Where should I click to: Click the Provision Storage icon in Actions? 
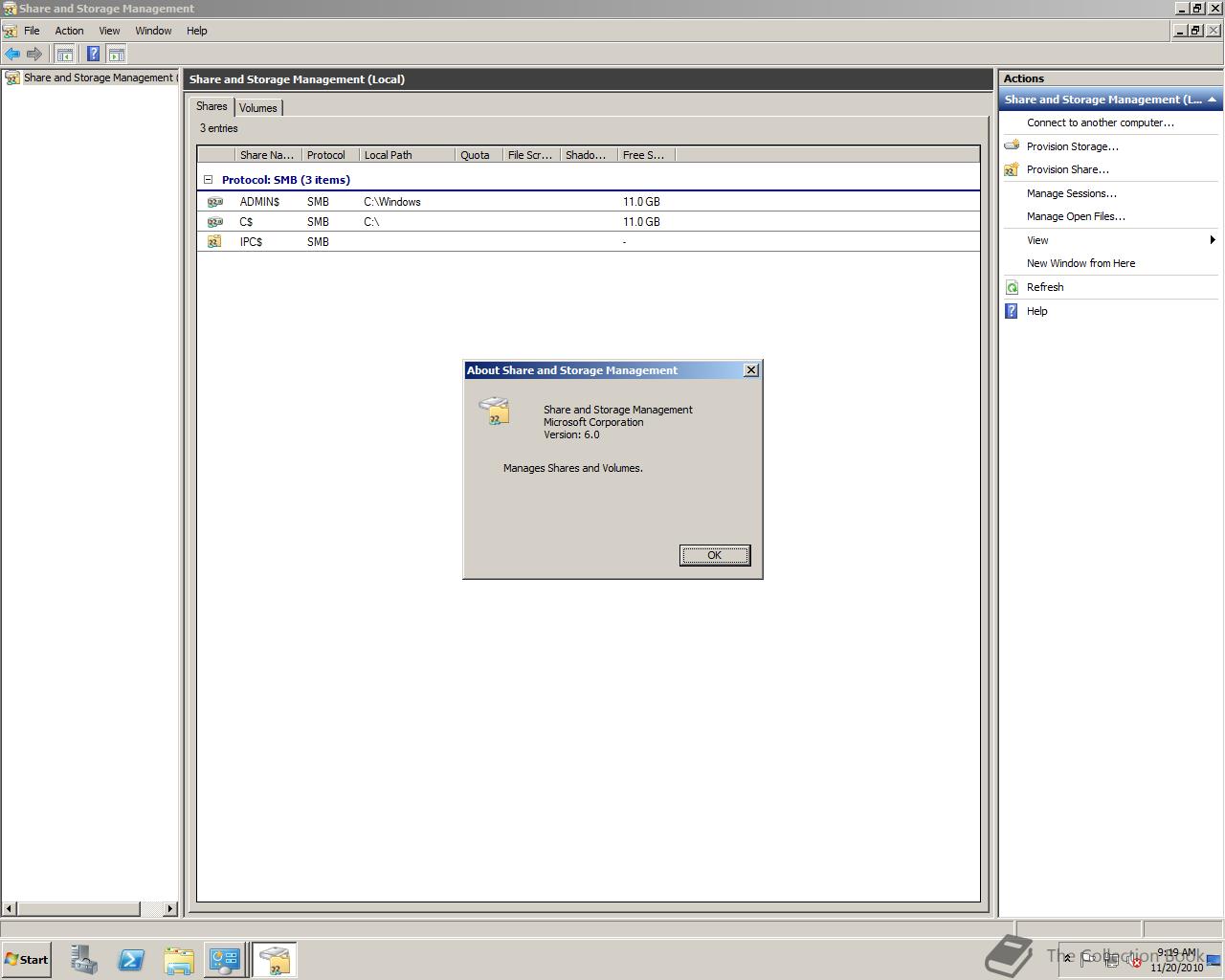1012,146
